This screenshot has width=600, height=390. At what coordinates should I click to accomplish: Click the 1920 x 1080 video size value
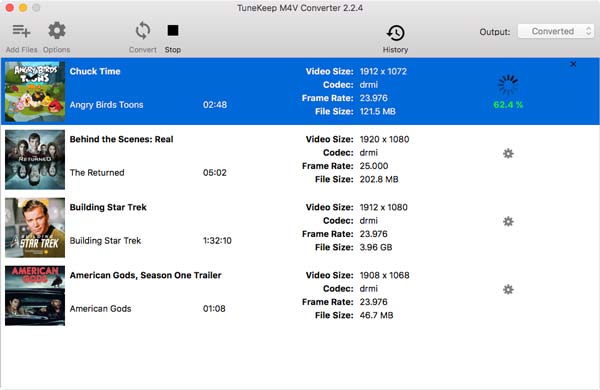coord(384,139)
